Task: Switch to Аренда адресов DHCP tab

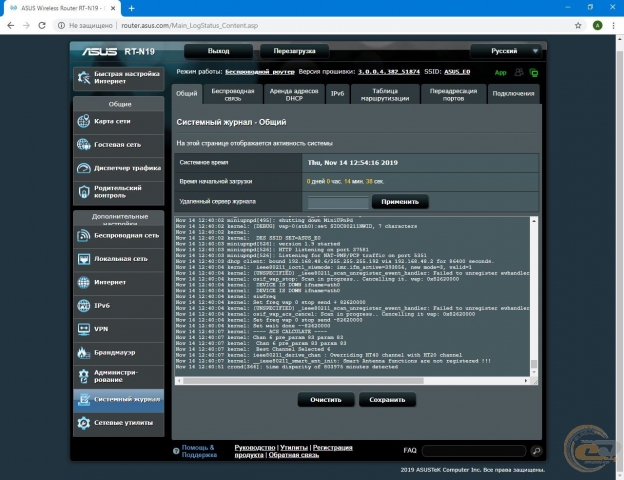Action: (294, 94)
